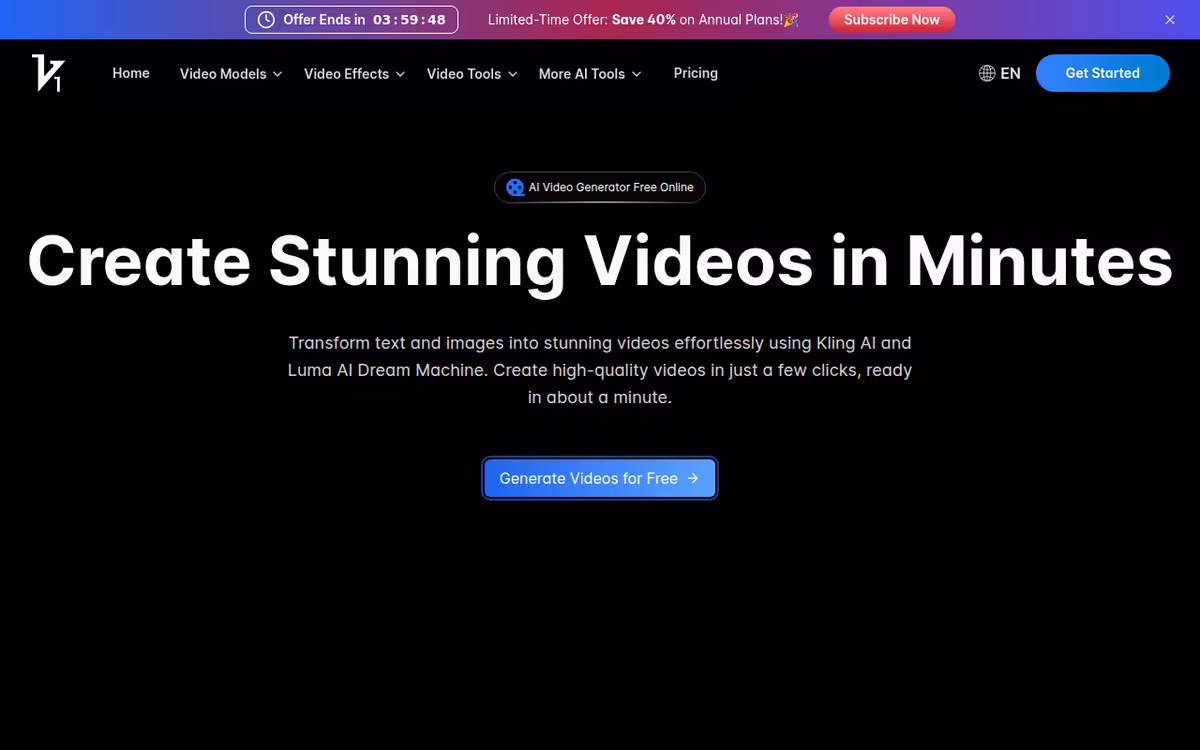Expand the Video Models dropdown chevron
1200x750 pixels.
277,74
